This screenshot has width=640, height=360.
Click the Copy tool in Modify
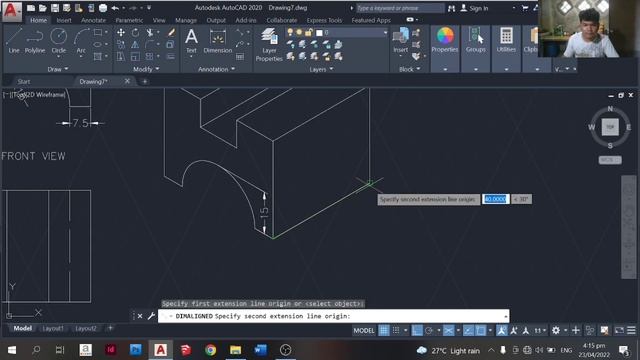click(x=121, y=44)
